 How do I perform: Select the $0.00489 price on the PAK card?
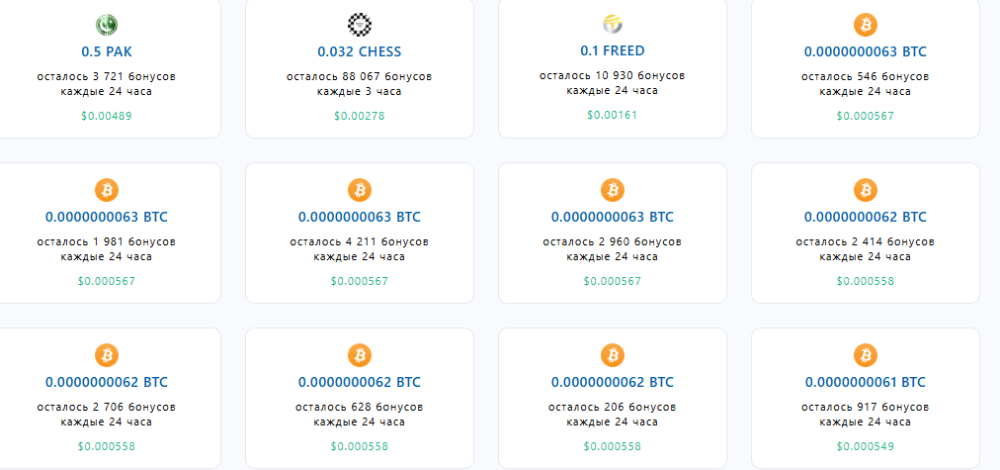[106, 116]
